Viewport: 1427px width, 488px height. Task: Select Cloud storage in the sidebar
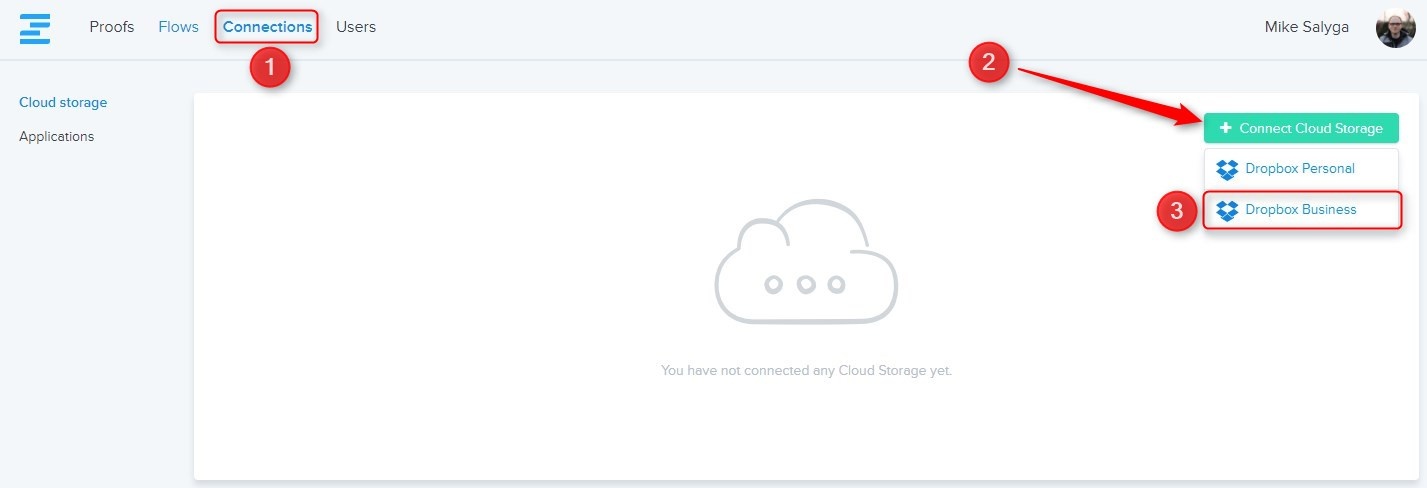(63, 102)
